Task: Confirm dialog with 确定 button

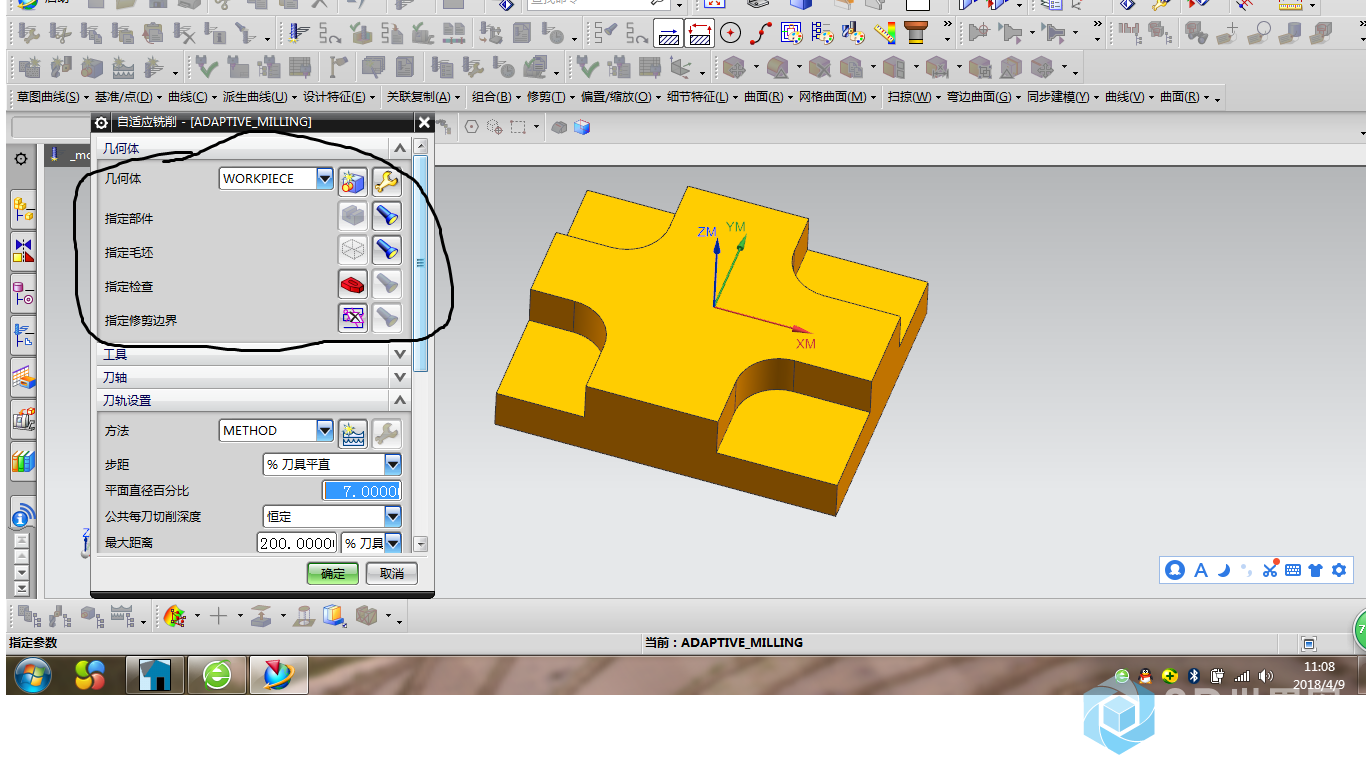Action: pos(332,573)
